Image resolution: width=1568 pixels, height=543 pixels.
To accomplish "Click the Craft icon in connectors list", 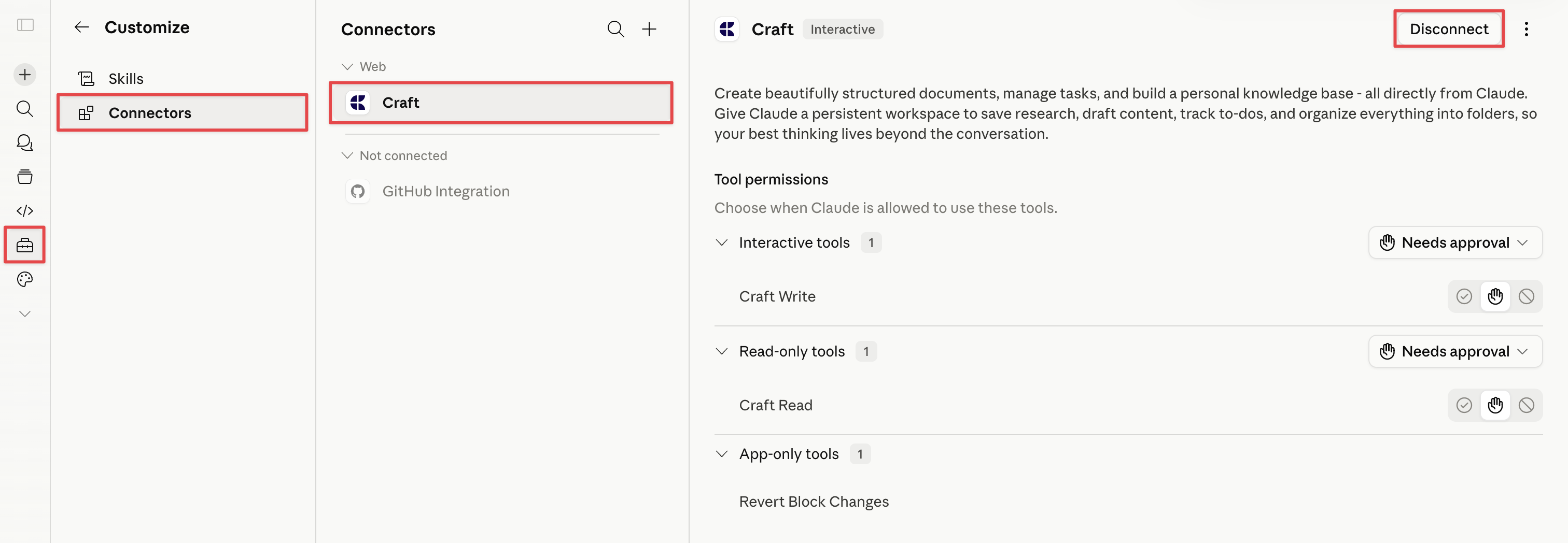I will 358,103.
